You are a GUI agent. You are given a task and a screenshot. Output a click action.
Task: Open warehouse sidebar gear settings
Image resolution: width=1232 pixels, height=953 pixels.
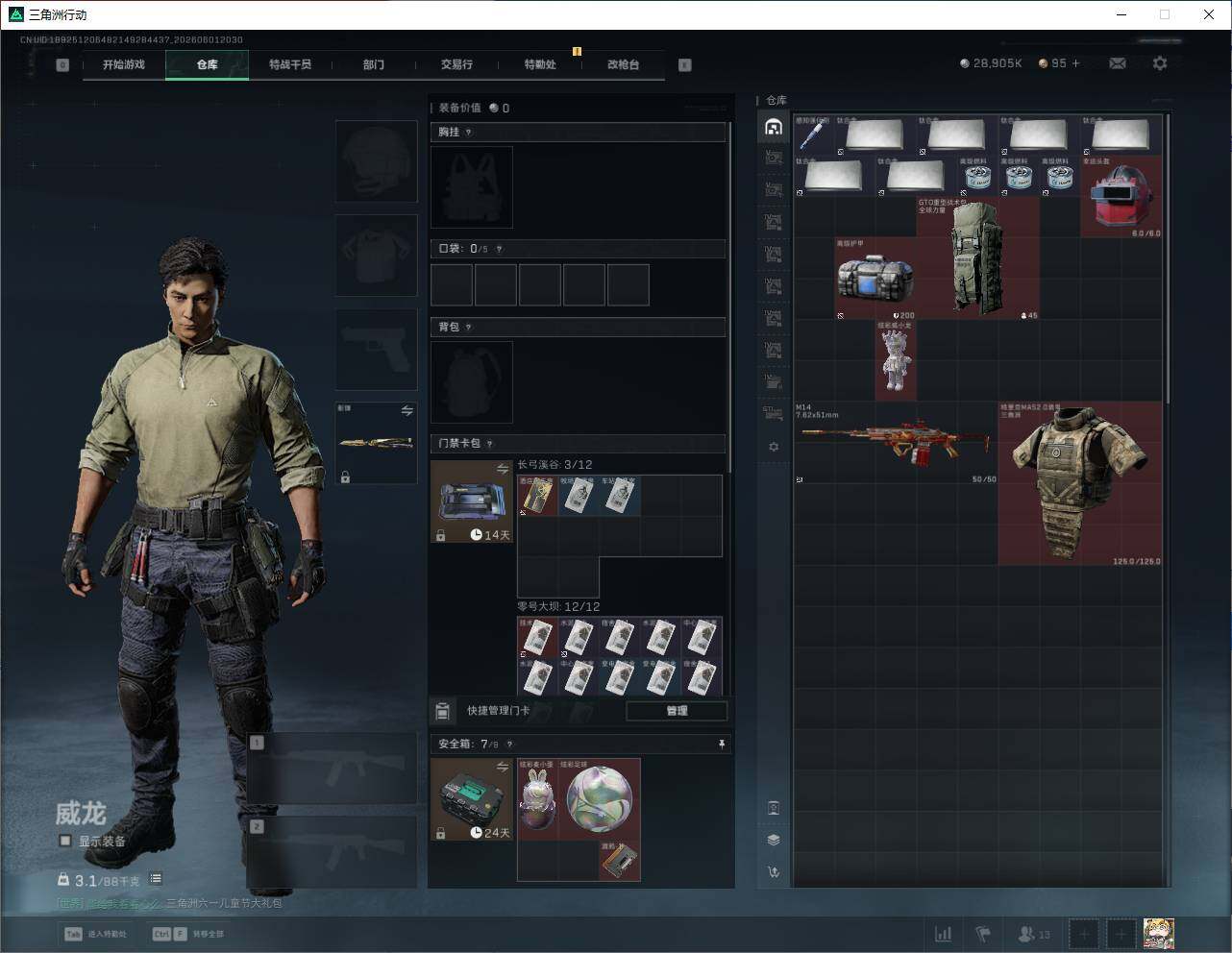tap(774, 447)
